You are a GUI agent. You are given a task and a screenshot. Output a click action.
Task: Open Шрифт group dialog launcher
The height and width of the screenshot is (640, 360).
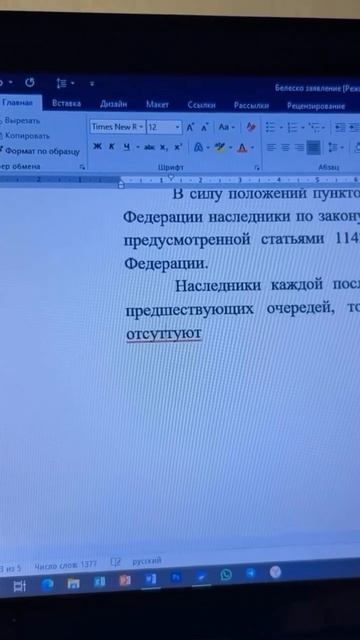click(257, 168)
